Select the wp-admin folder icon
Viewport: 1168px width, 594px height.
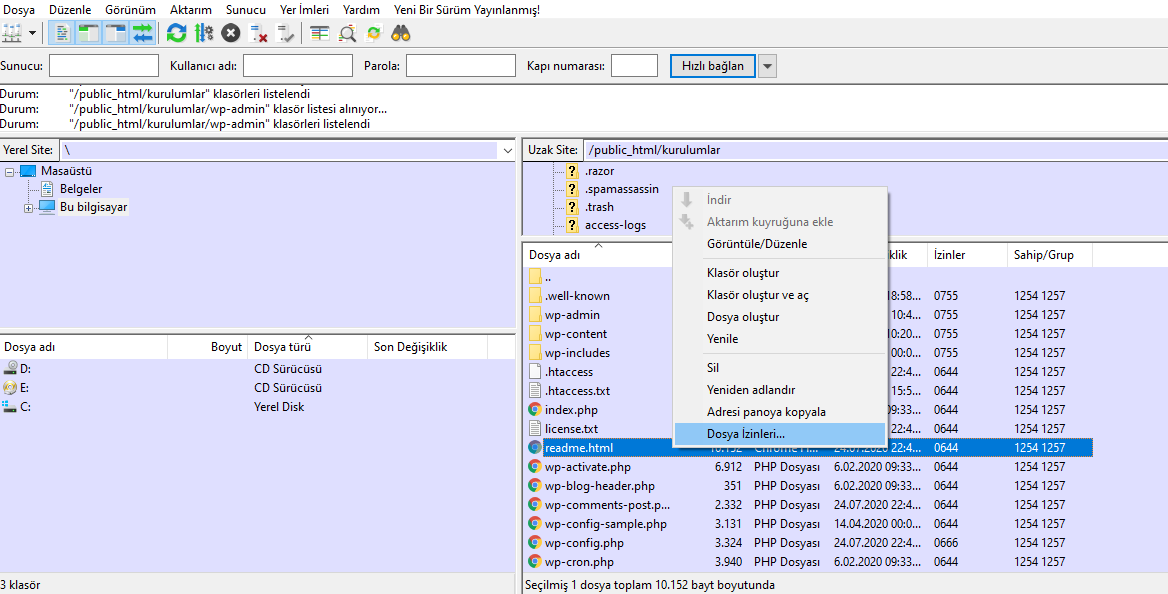pyautogui.click(x=535, y=315)
